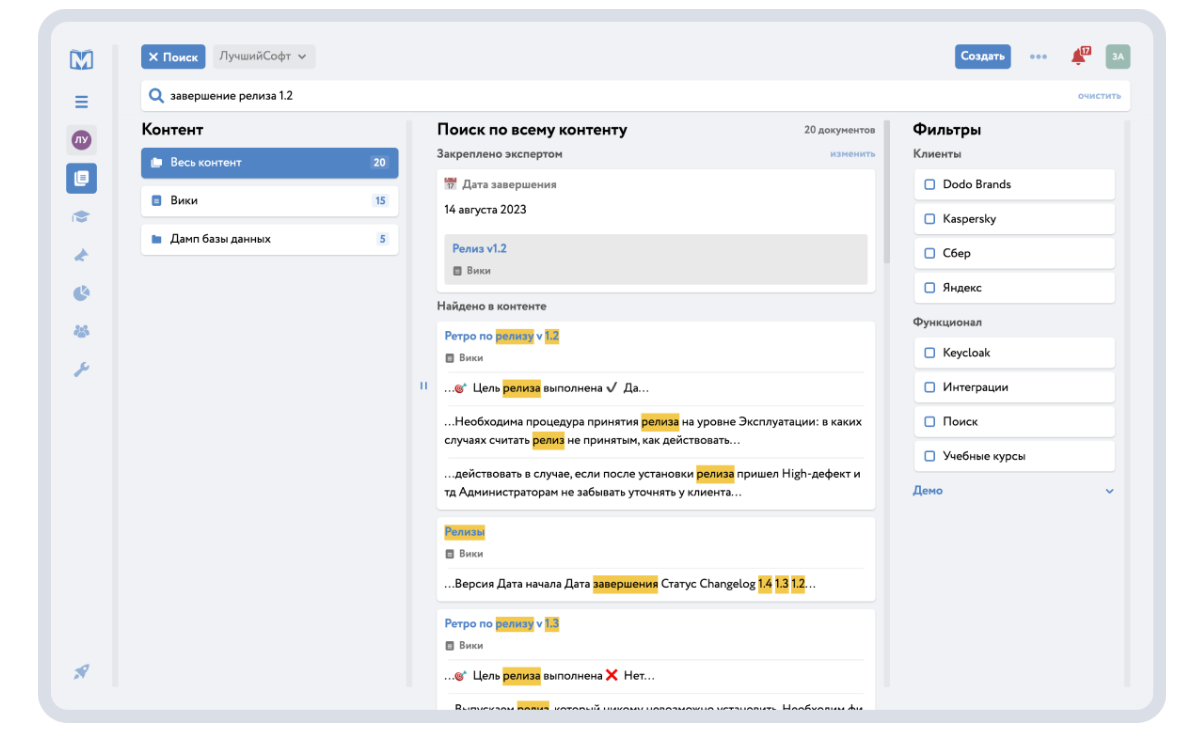The height and width of the screenshot is (730, 1197).
Task: Open the pie chart analytics icon
Action: 81,293
